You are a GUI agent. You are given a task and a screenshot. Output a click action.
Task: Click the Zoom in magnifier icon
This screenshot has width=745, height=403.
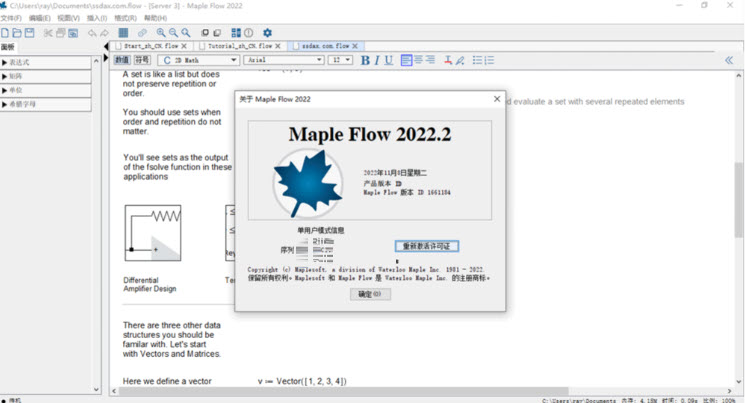click(161, 33)
